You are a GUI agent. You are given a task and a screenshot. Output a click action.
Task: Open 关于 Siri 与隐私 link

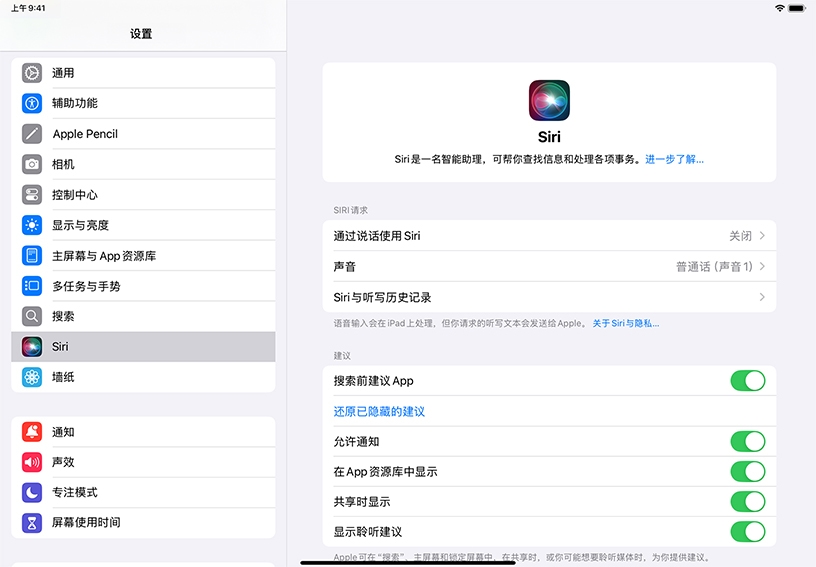(x=625, y=324)
